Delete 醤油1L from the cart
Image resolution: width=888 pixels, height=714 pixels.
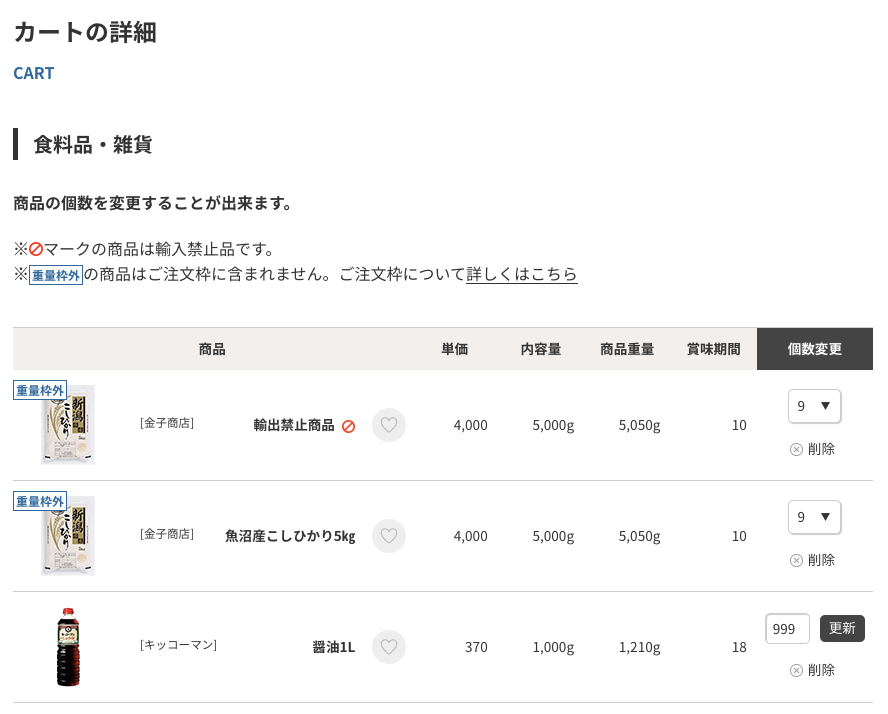click(812, 670)
